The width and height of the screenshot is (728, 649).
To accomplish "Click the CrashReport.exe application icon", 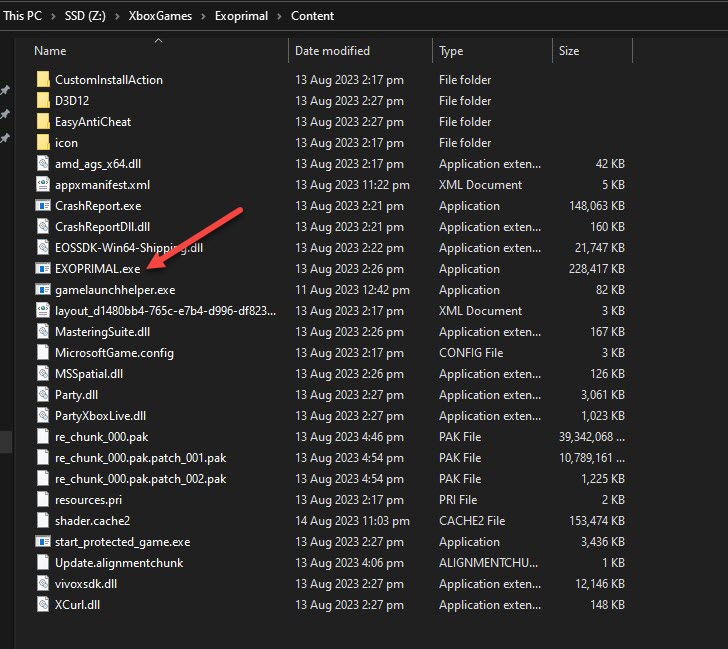I will click(43, 205).
